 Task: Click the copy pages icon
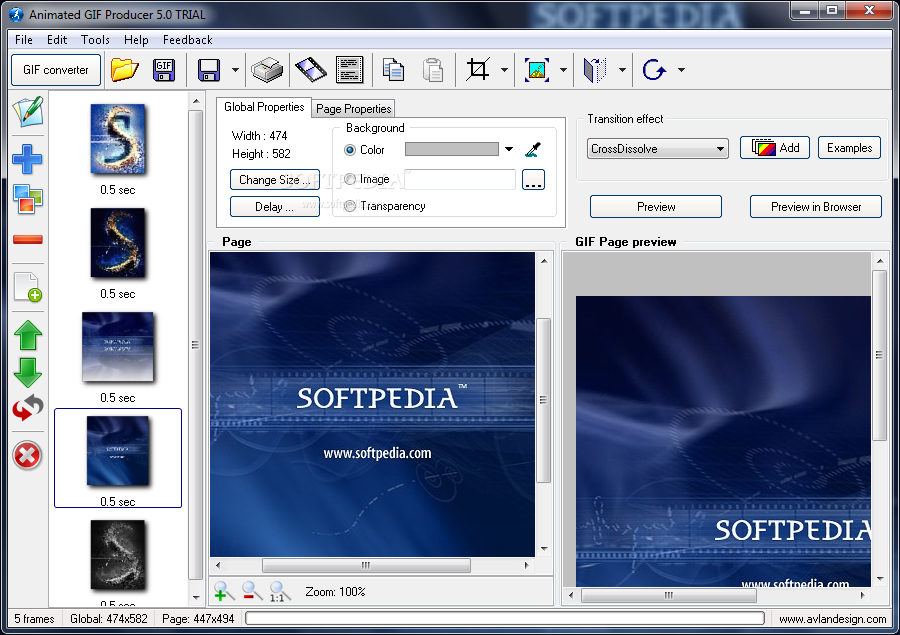coord(393,70)
